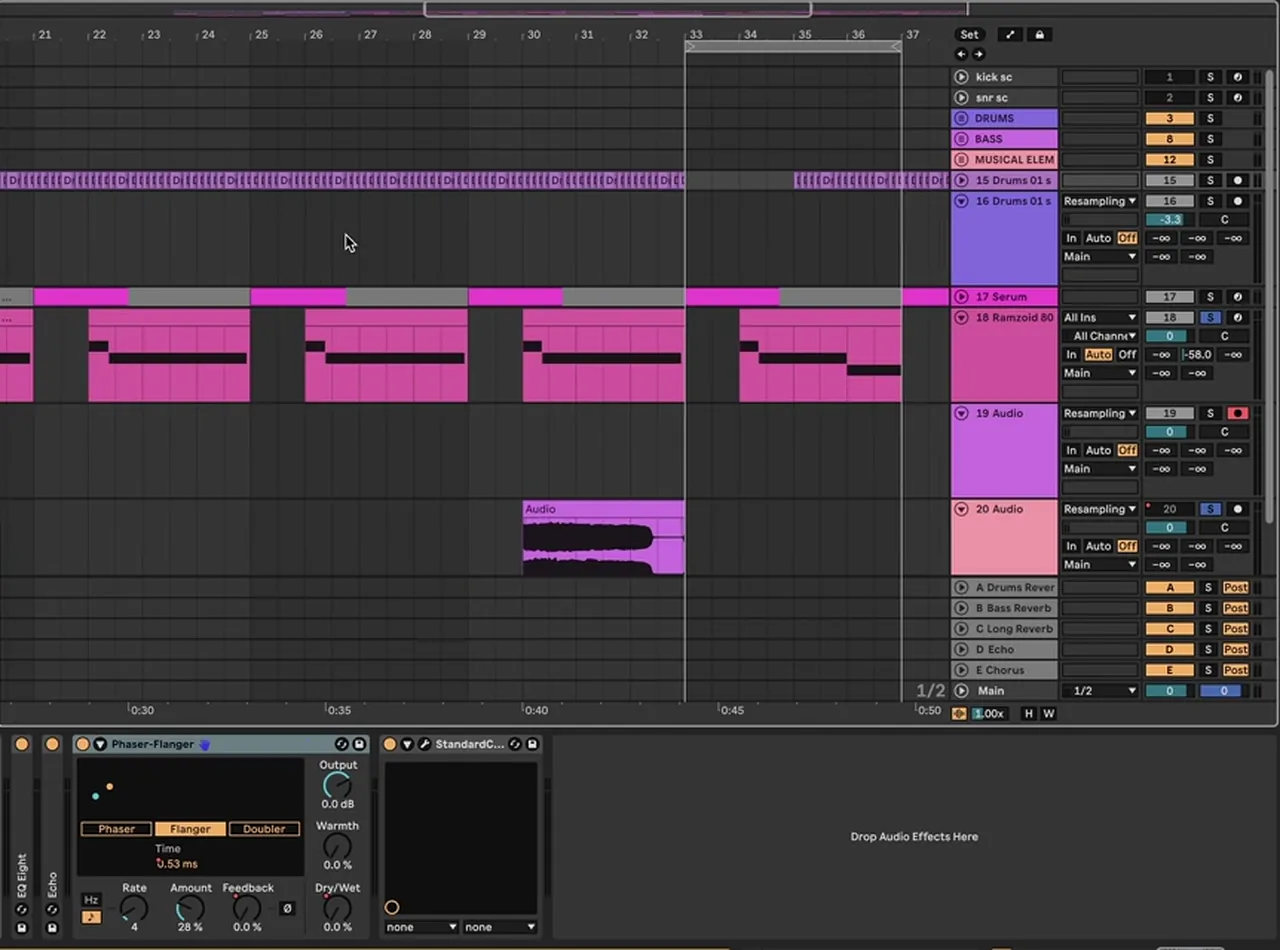The height and width of the screenshot is (950, 1280).
Task: Save the Echo device preset
Action: (52, 928)
